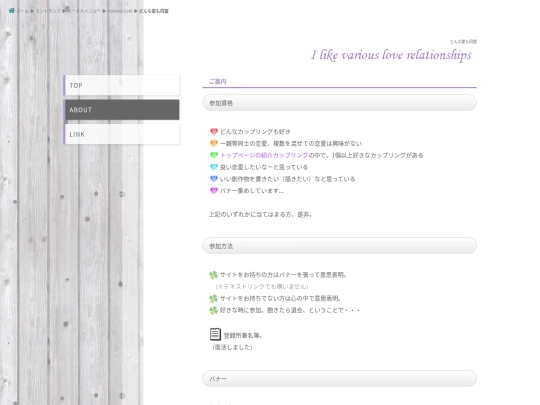
Task: Click the site title I like various love relationships
Action: point(391,55)
